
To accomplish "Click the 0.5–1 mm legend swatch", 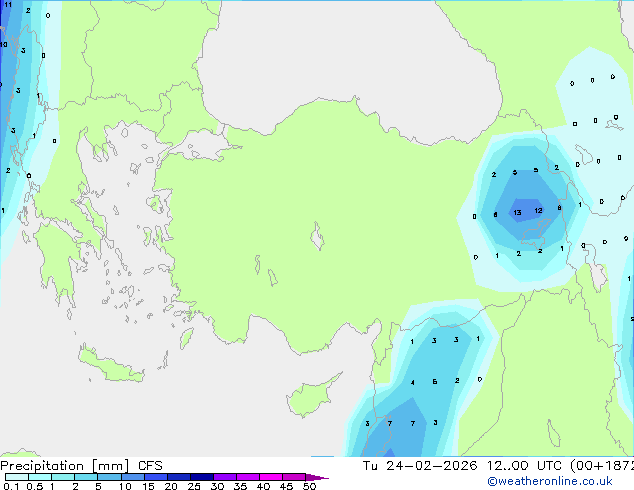I will coord(40,477).
